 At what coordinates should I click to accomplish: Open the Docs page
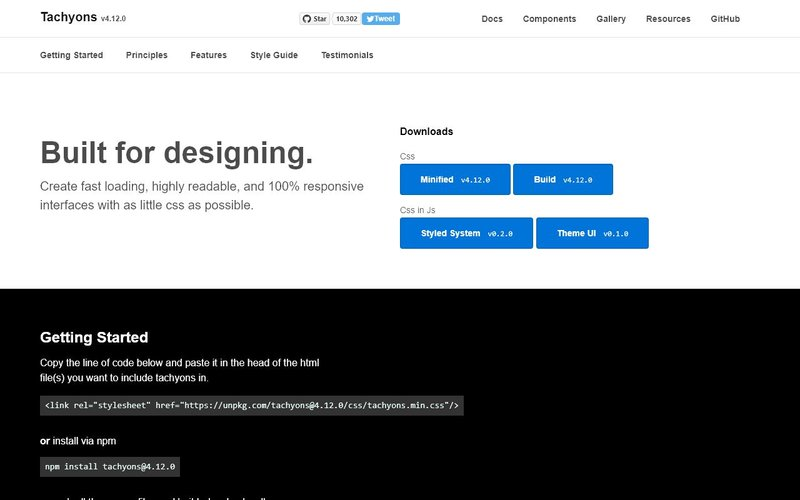click(x=492, y=19)
